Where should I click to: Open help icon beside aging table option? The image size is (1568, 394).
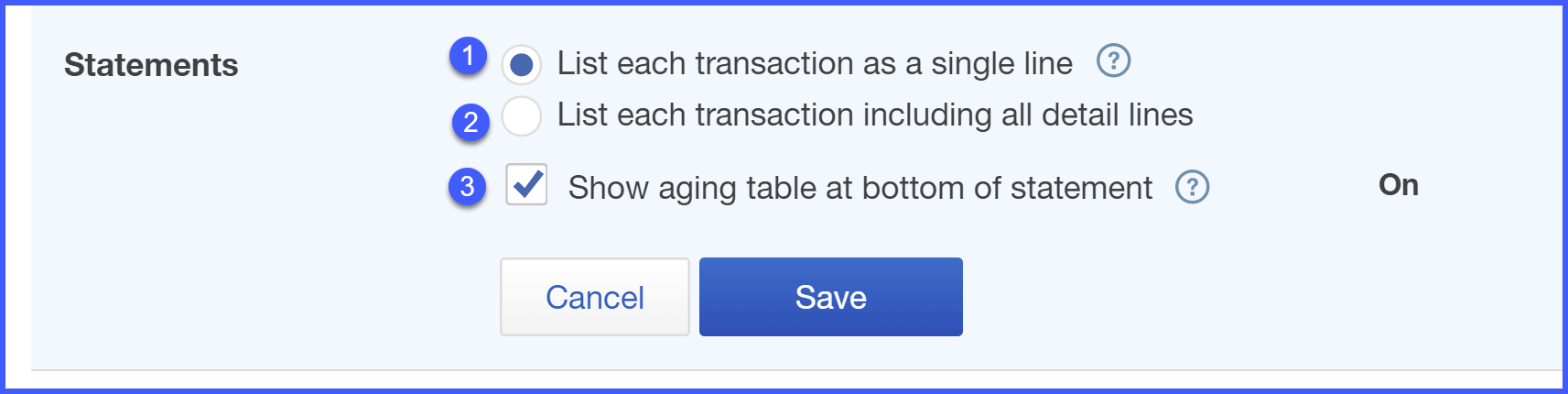click(x=1192, y=187)
